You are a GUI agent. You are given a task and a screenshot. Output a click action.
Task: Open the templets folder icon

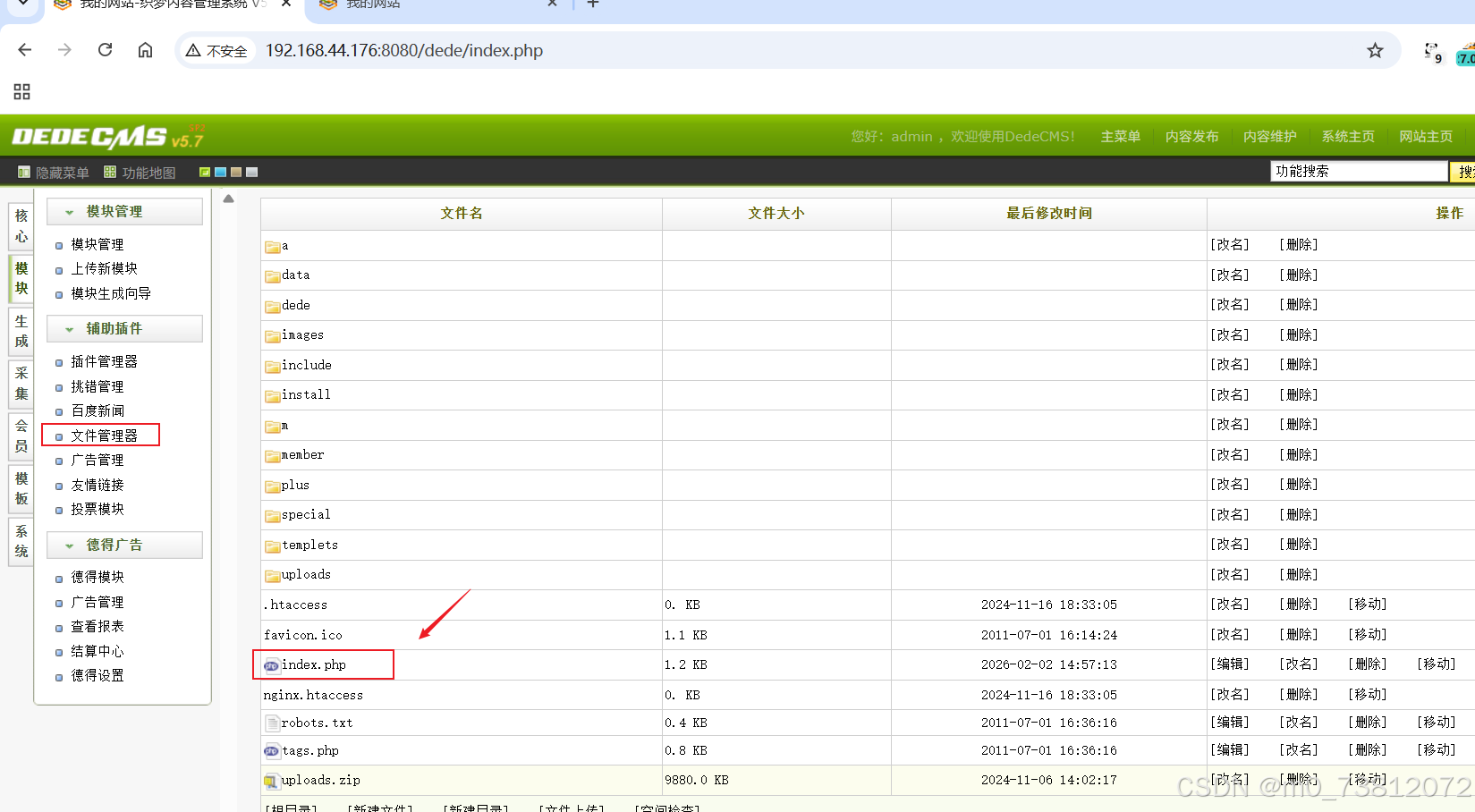click(x=272, y=546)
